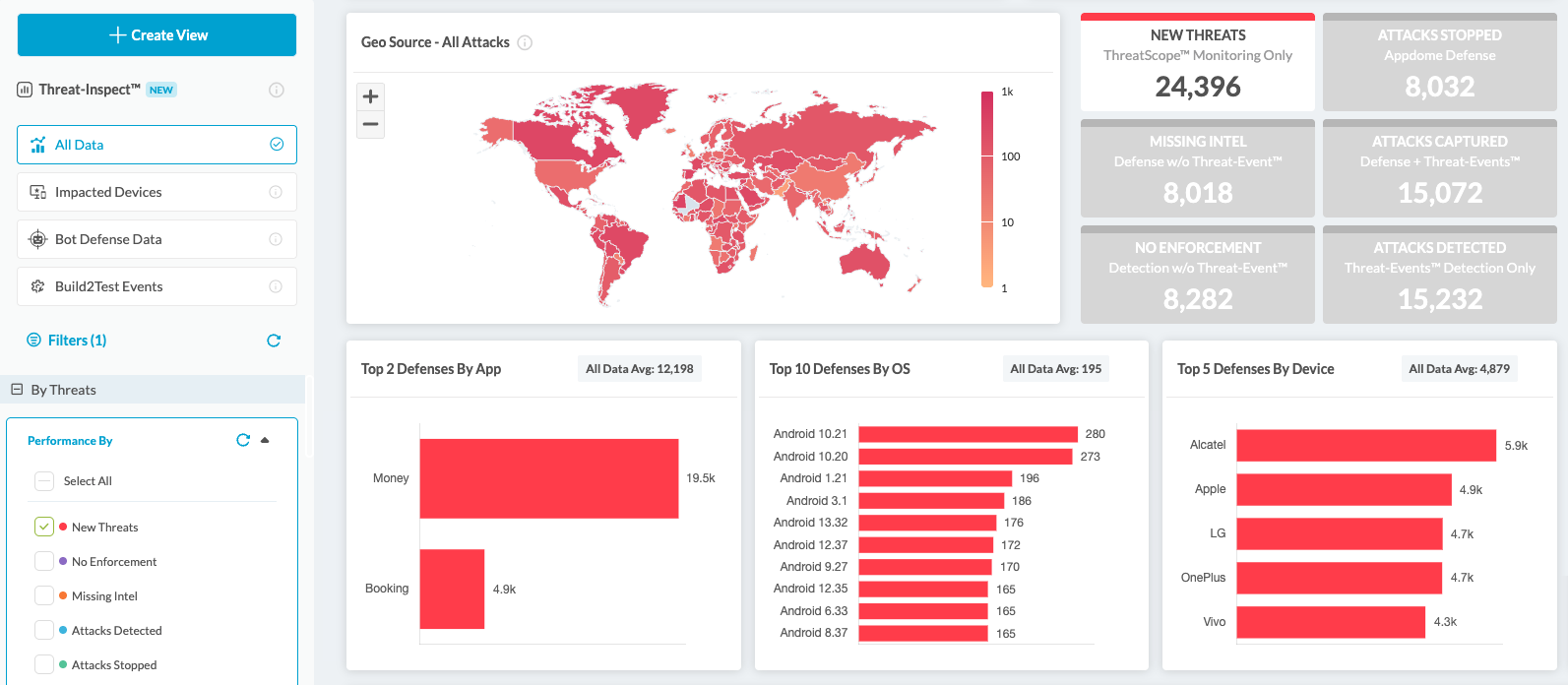Image resolution: width=1568 pixels, height=685 pixels.
Task: Click the Build2Test Events info icon
Action: click(276, 286)
